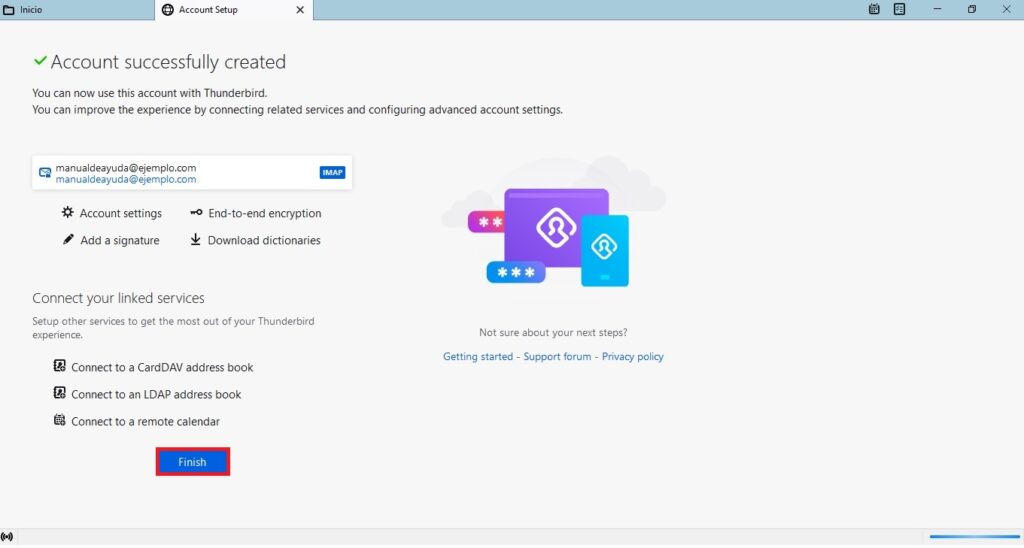Click the key icon for encryption
The height and width of the screenshot is (548, 1024).
click(x=196, y=212)
